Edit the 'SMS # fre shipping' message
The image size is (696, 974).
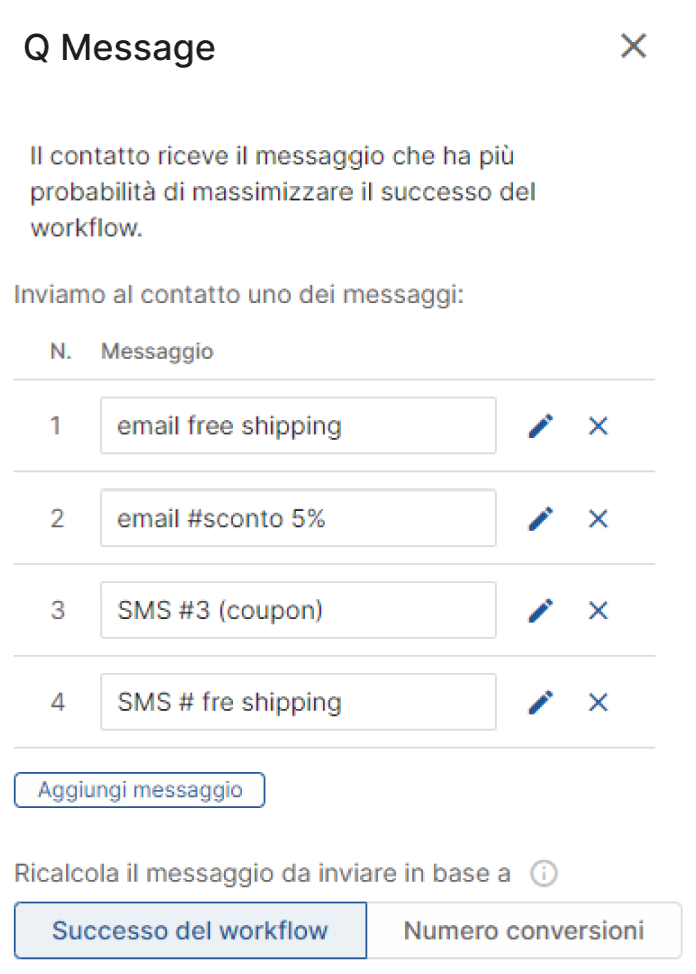click(541, 703)
